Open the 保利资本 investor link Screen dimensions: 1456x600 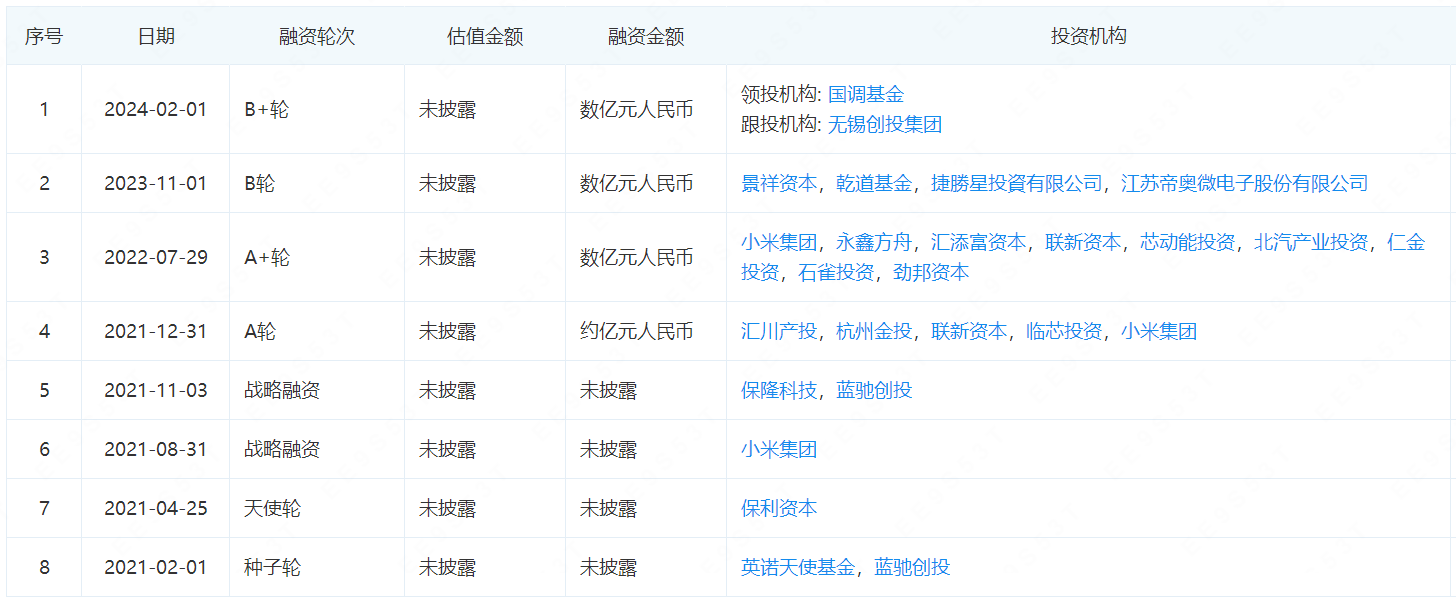(779, 508)
